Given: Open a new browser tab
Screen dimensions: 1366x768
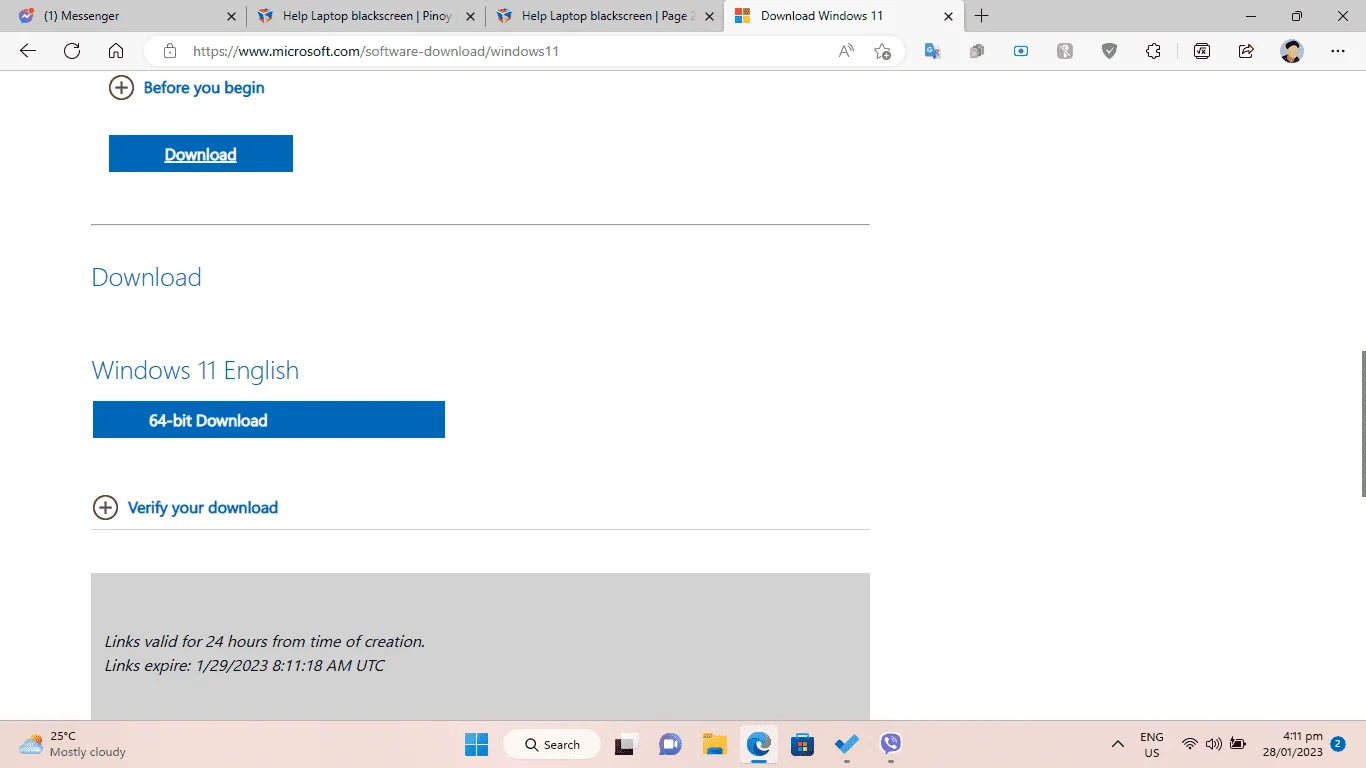Looking at the screenshot, I should pos(982,16).
